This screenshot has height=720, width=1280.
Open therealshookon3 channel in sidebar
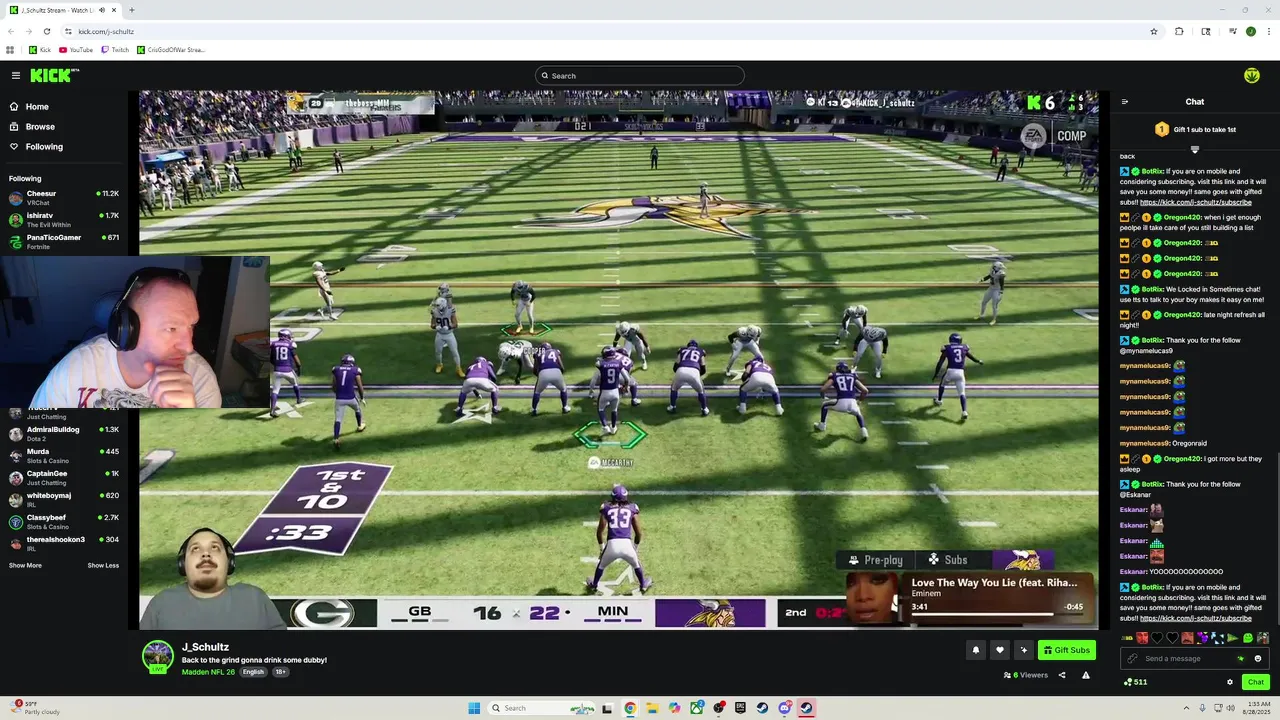point(62,543)
